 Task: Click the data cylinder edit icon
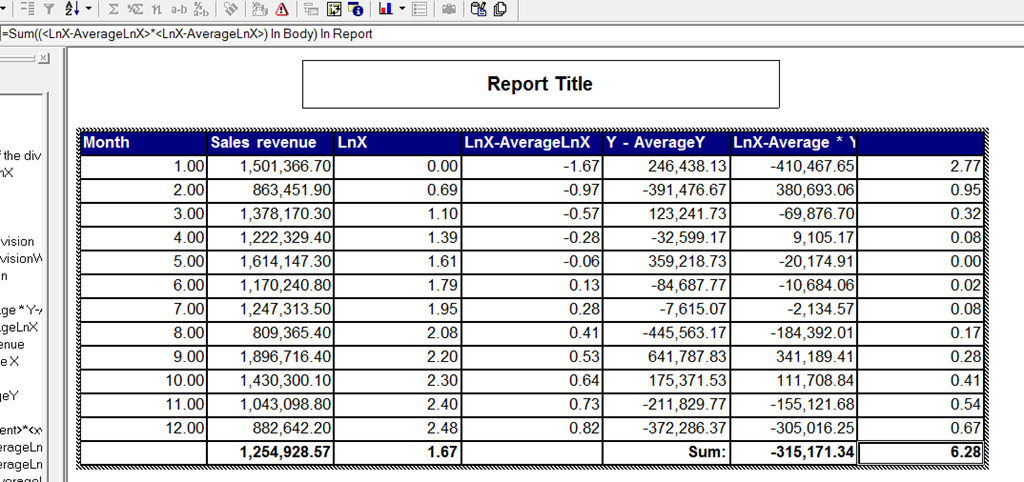[478, 9]
